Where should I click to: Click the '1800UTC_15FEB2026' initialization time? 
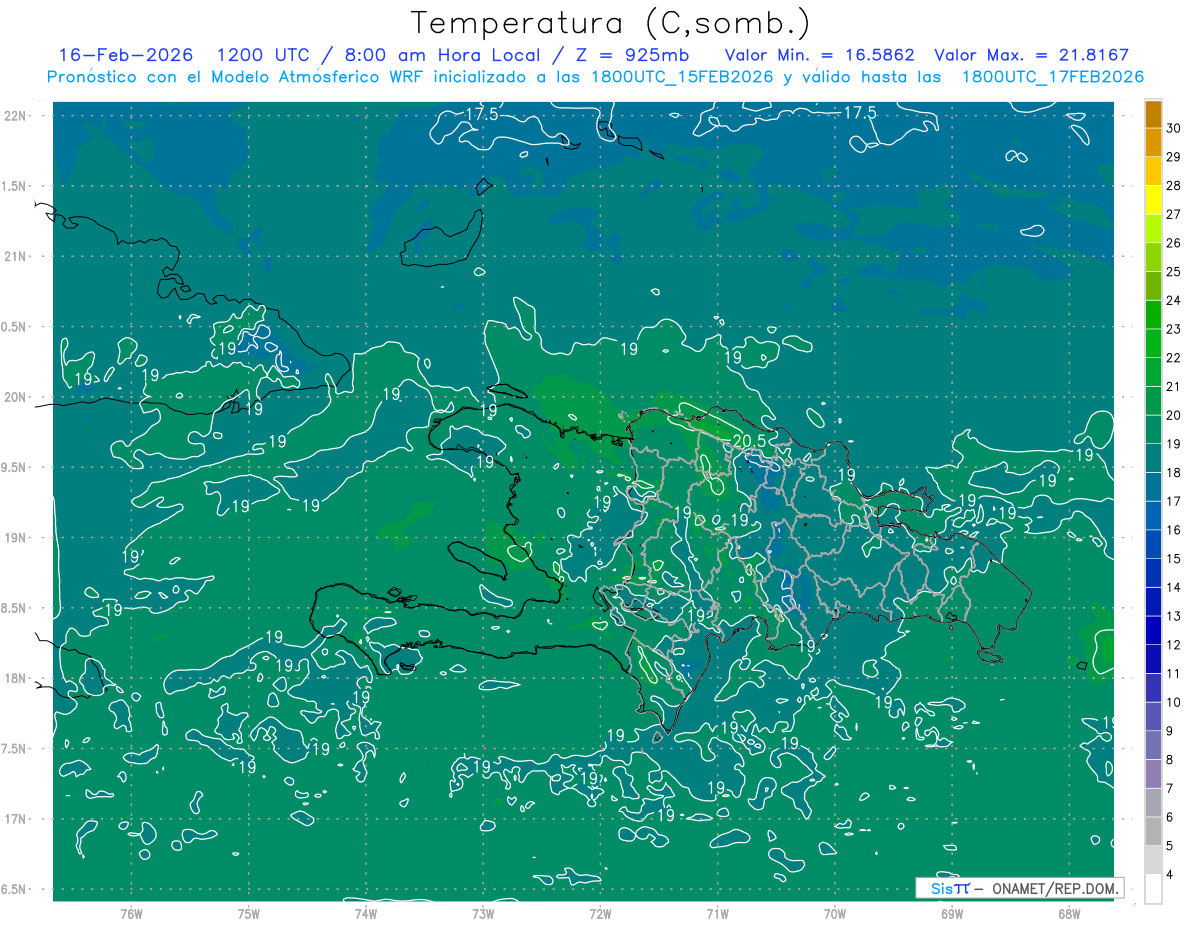(684, 77)
